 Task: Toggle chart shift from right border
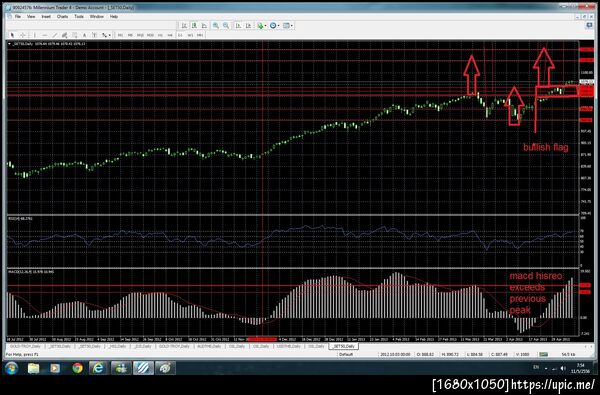coord(248,26)
